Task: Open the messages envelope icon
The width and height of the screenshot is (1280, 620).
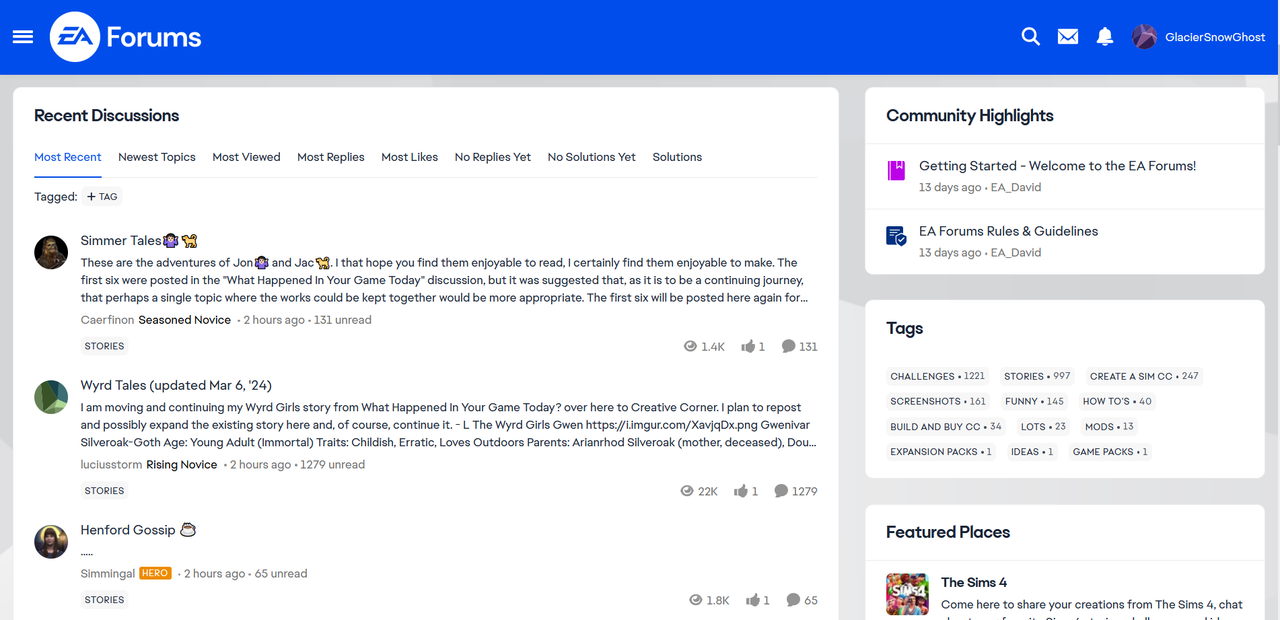Action: pos(1068,37)
